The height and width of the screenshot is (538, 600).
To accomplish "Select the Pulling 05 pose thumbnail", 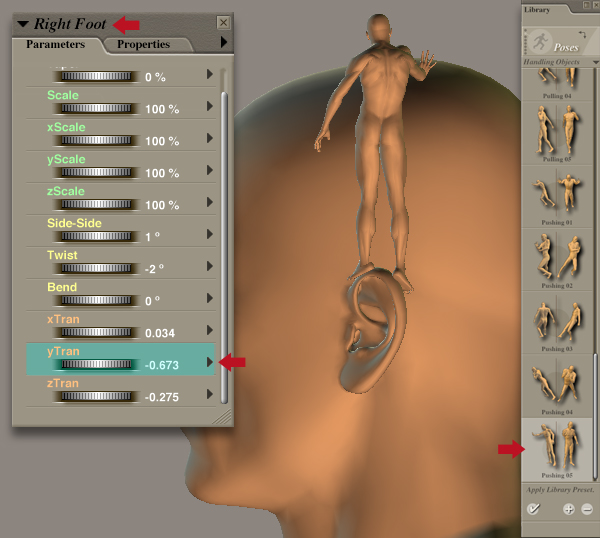I will (557, 133).
